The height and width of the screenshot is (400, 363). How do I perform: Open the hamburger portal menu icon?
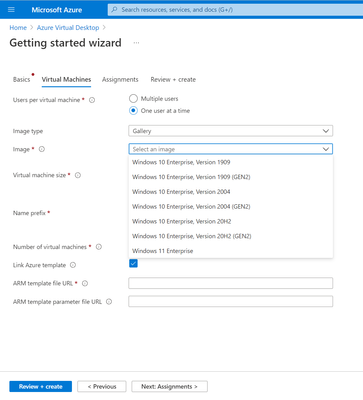pyautogui.click(x=11, y=10)
